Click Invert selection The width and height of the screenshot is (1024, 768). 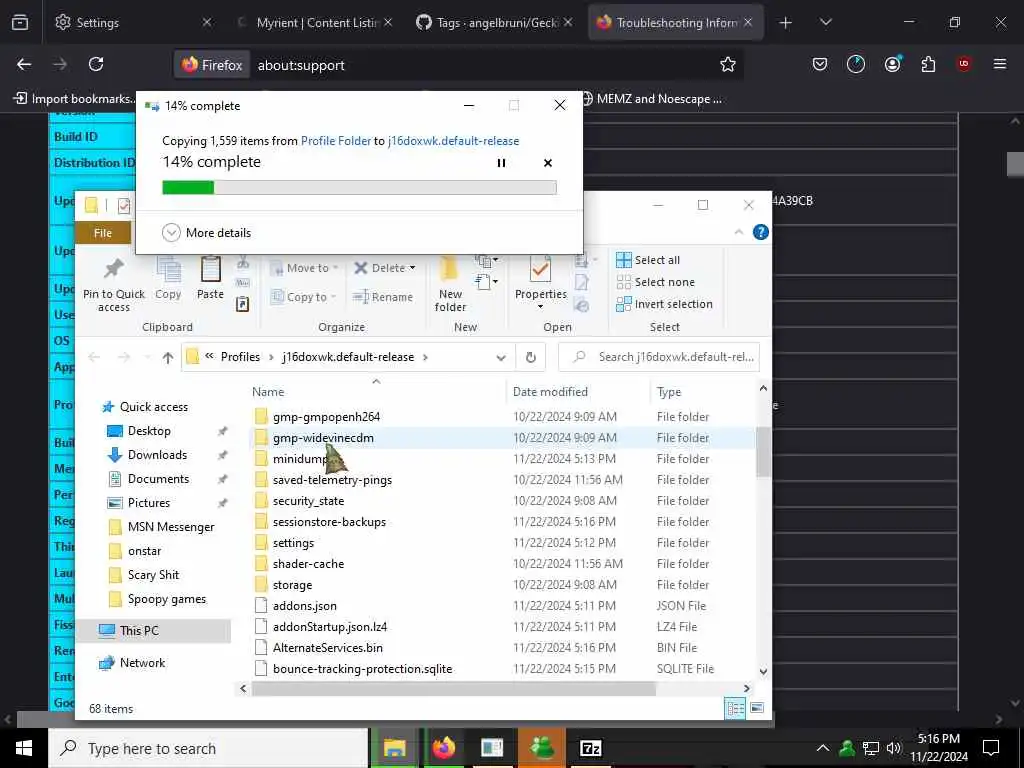[664, 304]
